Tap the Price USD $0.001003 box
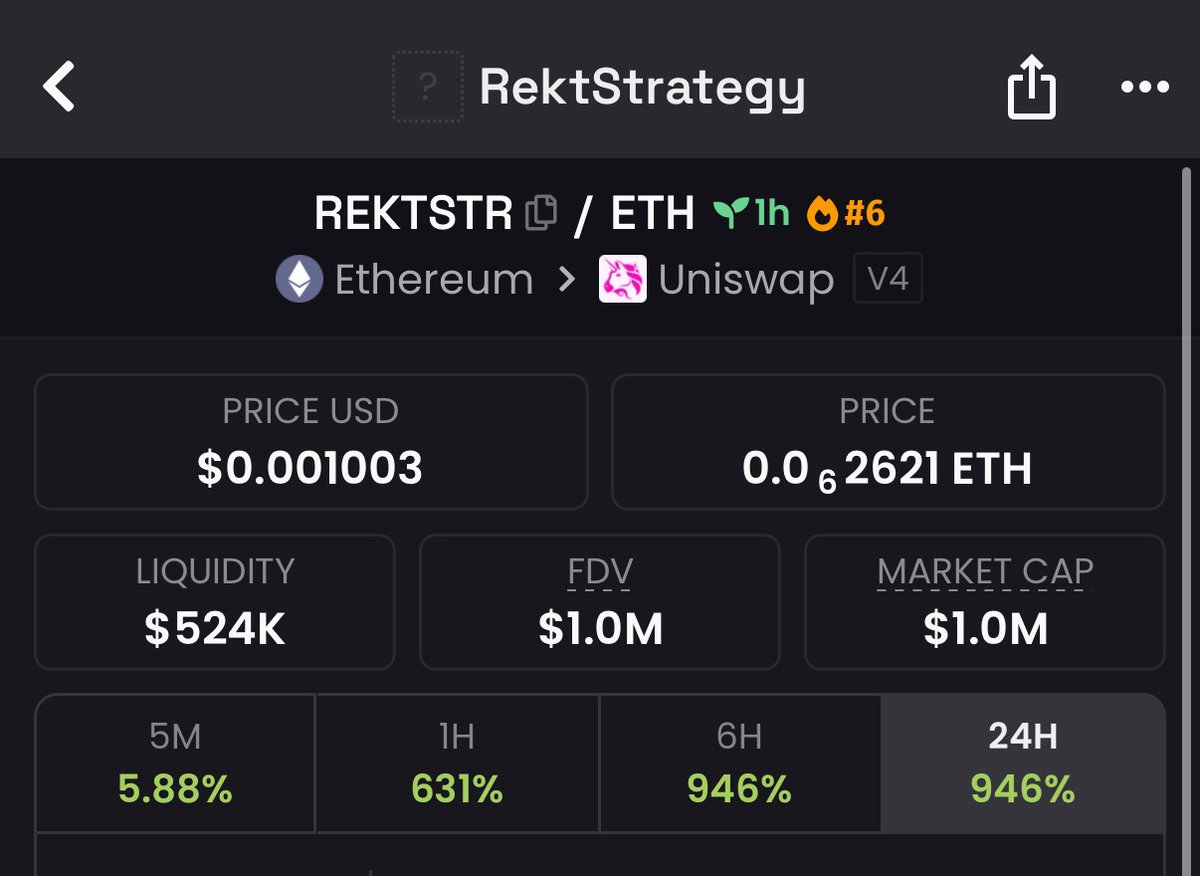 pos(310,441)
